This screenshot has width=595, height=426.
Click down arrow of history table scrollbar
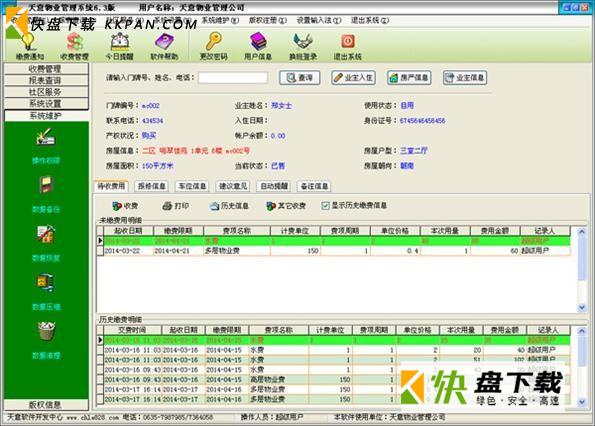(581, 402)
